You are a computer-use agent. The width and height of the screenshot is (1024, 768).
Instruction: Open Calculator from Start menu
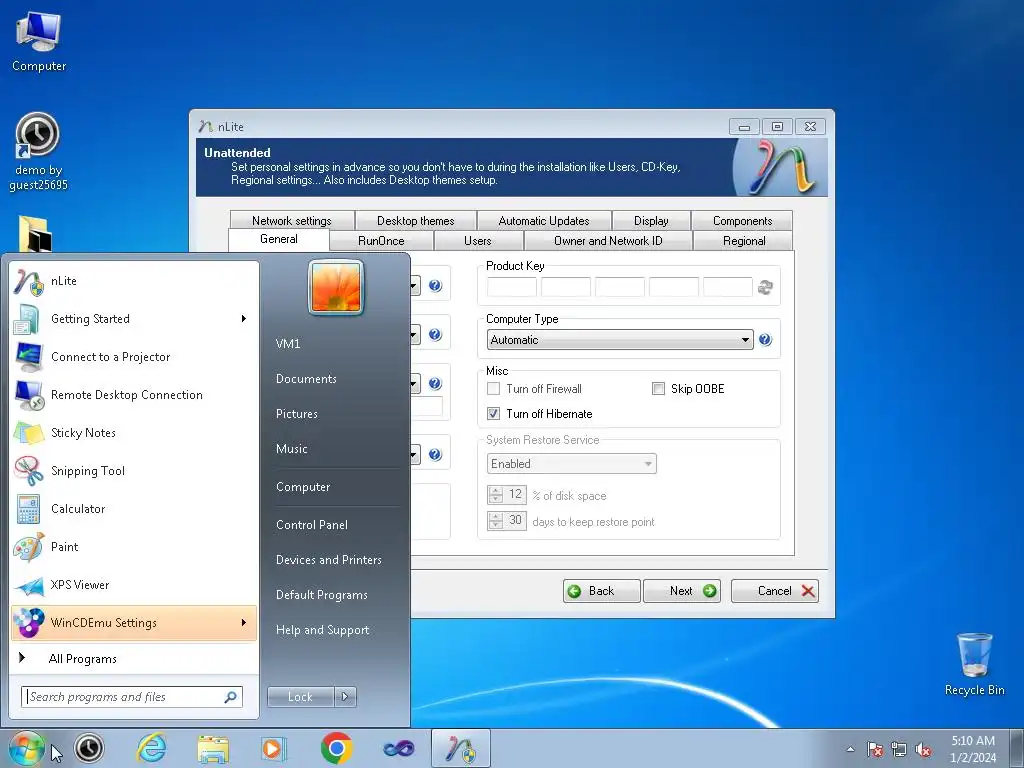134,509
